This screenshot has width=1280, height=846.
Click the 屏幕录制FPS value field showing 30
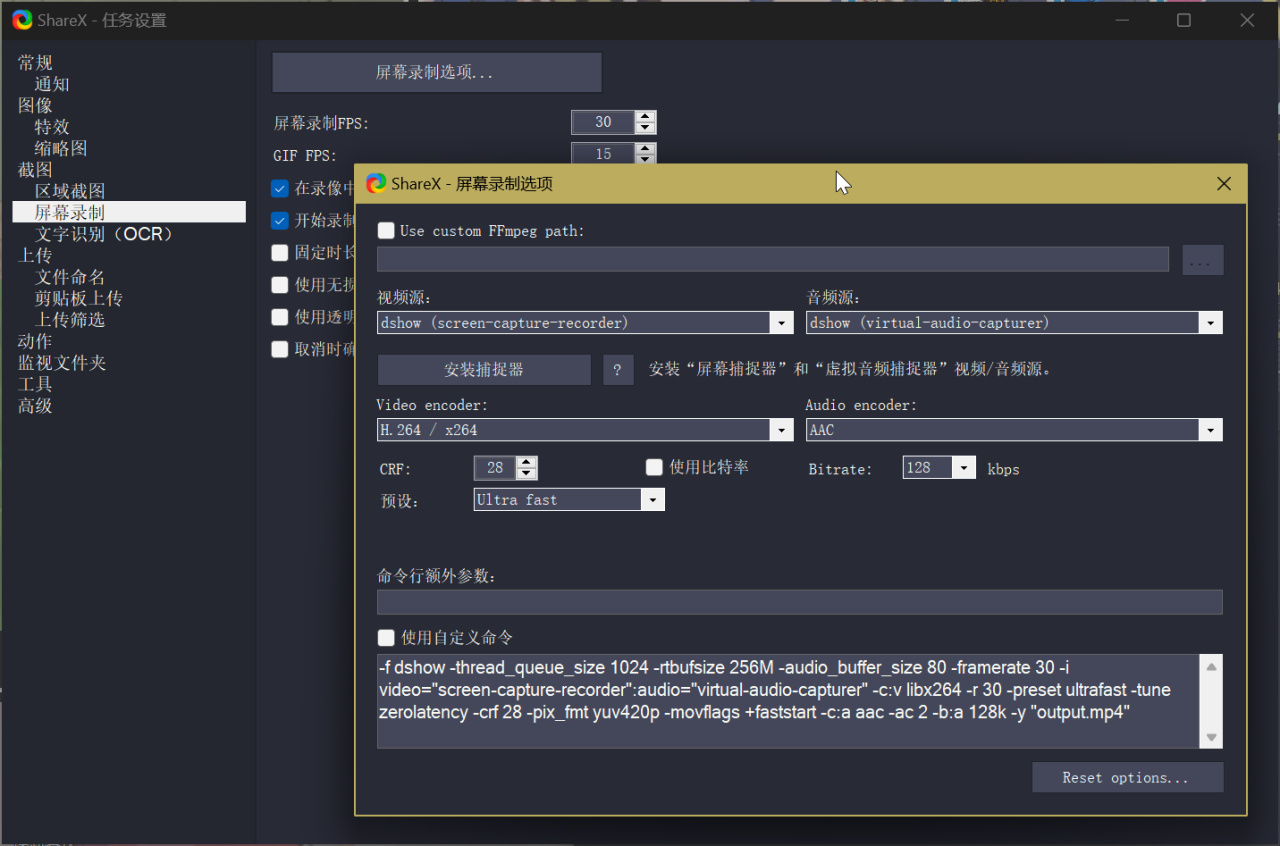(603, 122)
